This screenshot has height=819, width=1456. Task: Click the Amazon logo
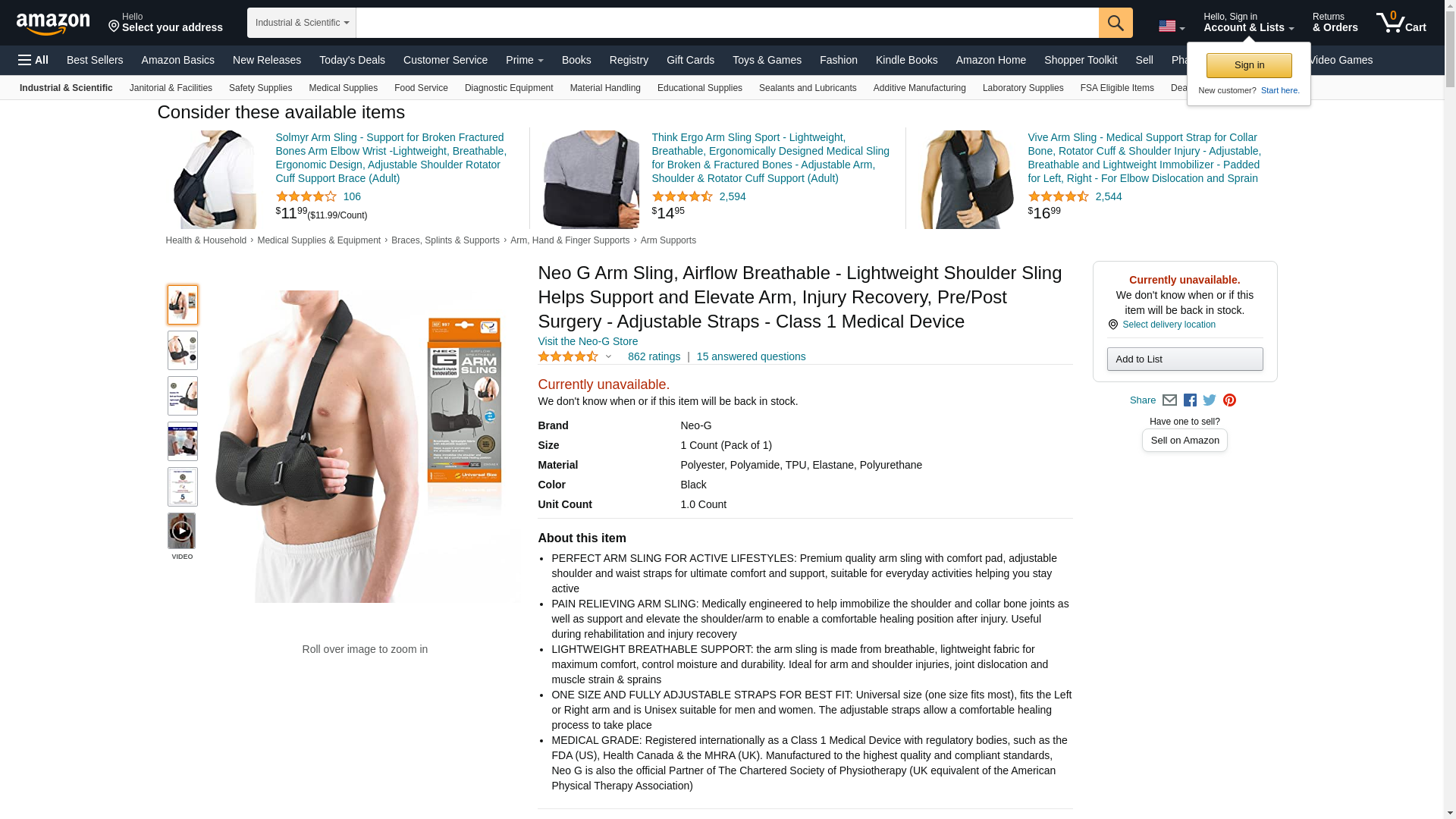pos(53,24)
